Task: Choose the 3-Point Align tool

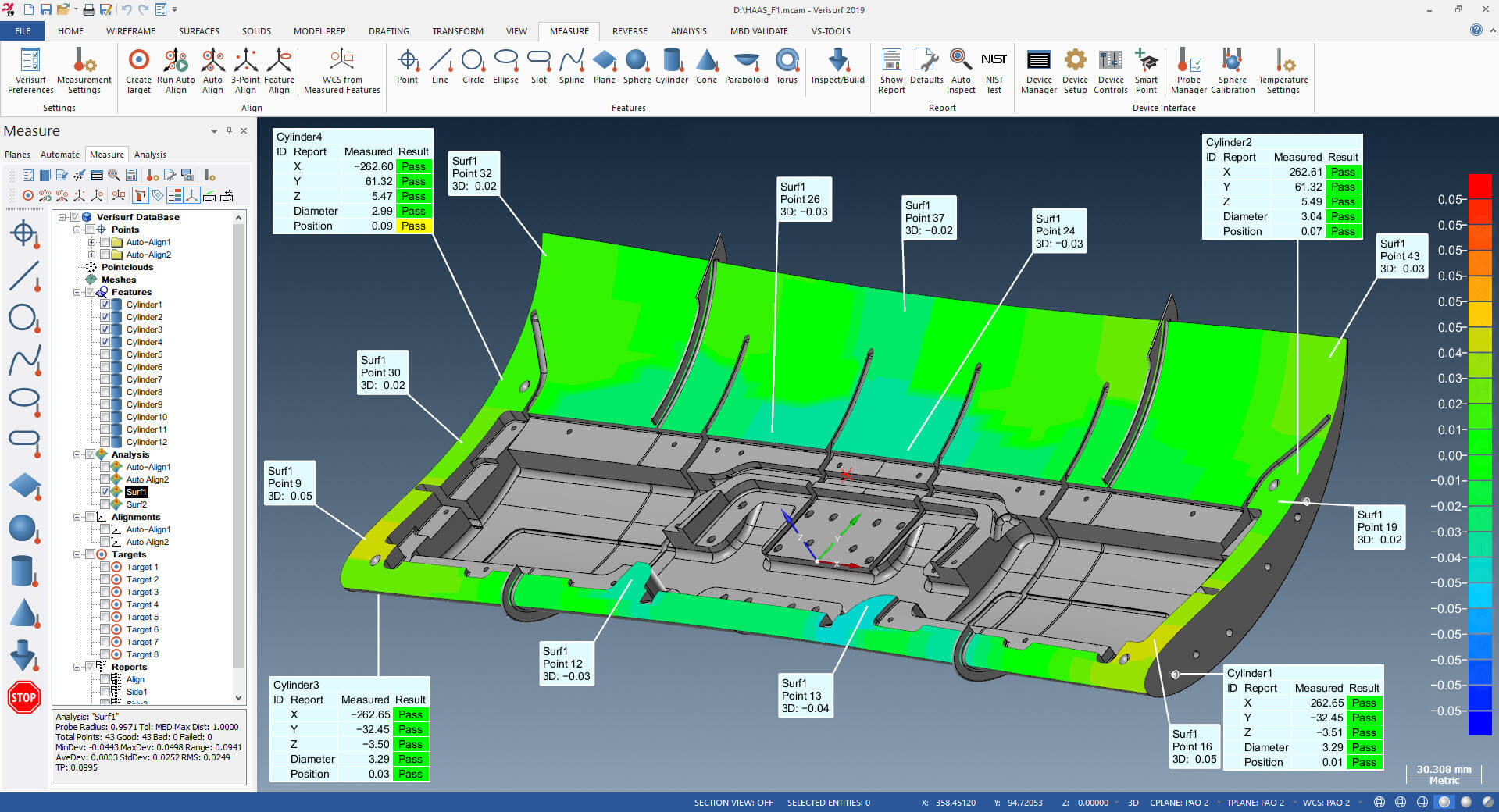Action: click(x=245, y=71)
